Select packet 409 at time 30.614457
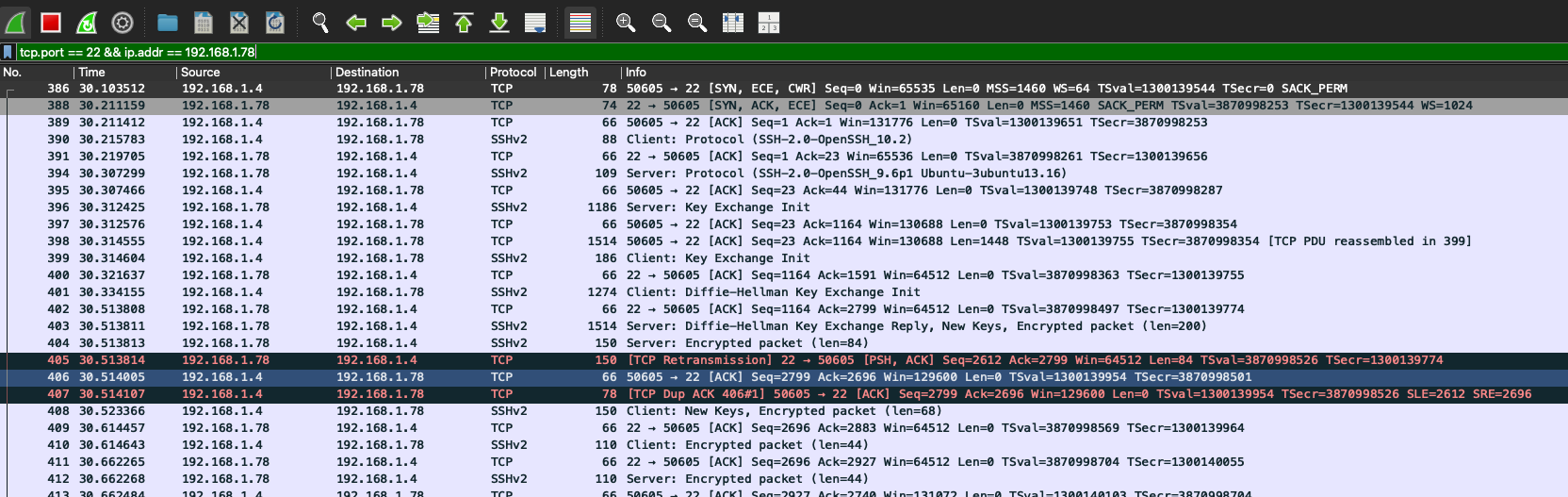1568x497 pixels. (x=784, y=428)
